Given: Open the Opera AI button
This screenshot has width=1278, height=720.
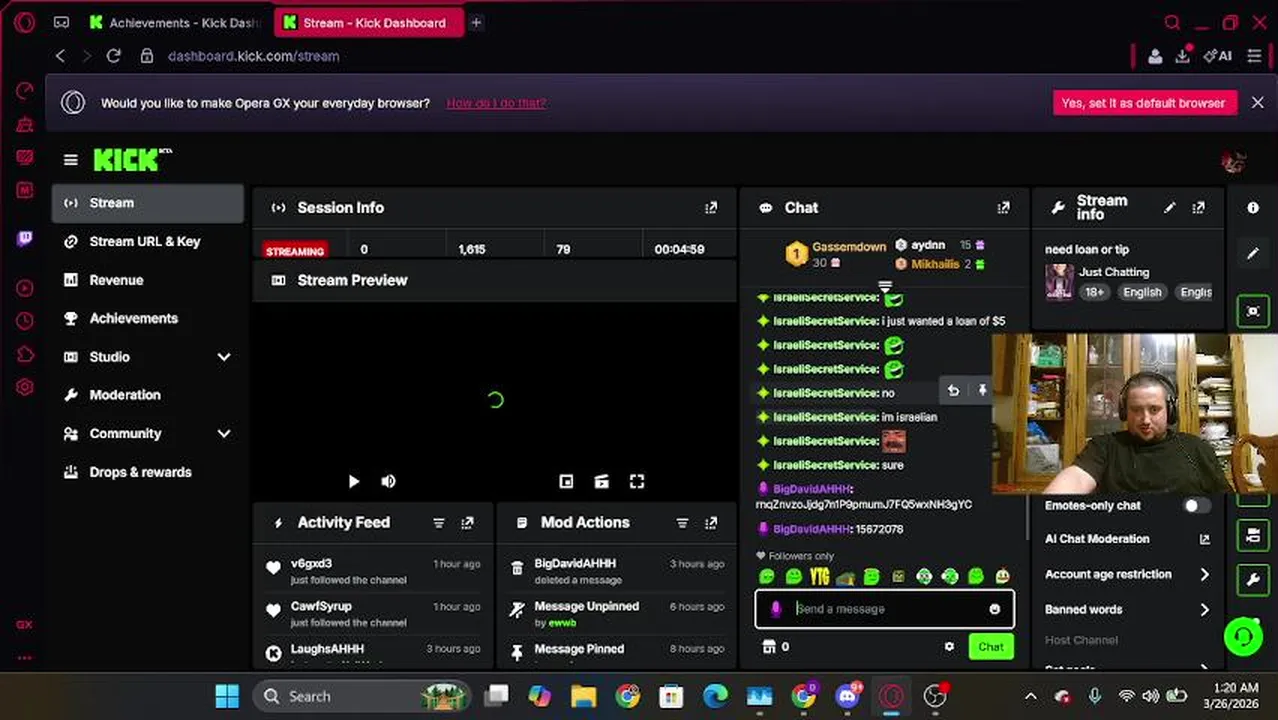Looking at the screenshot, I should coord(1218,56).
